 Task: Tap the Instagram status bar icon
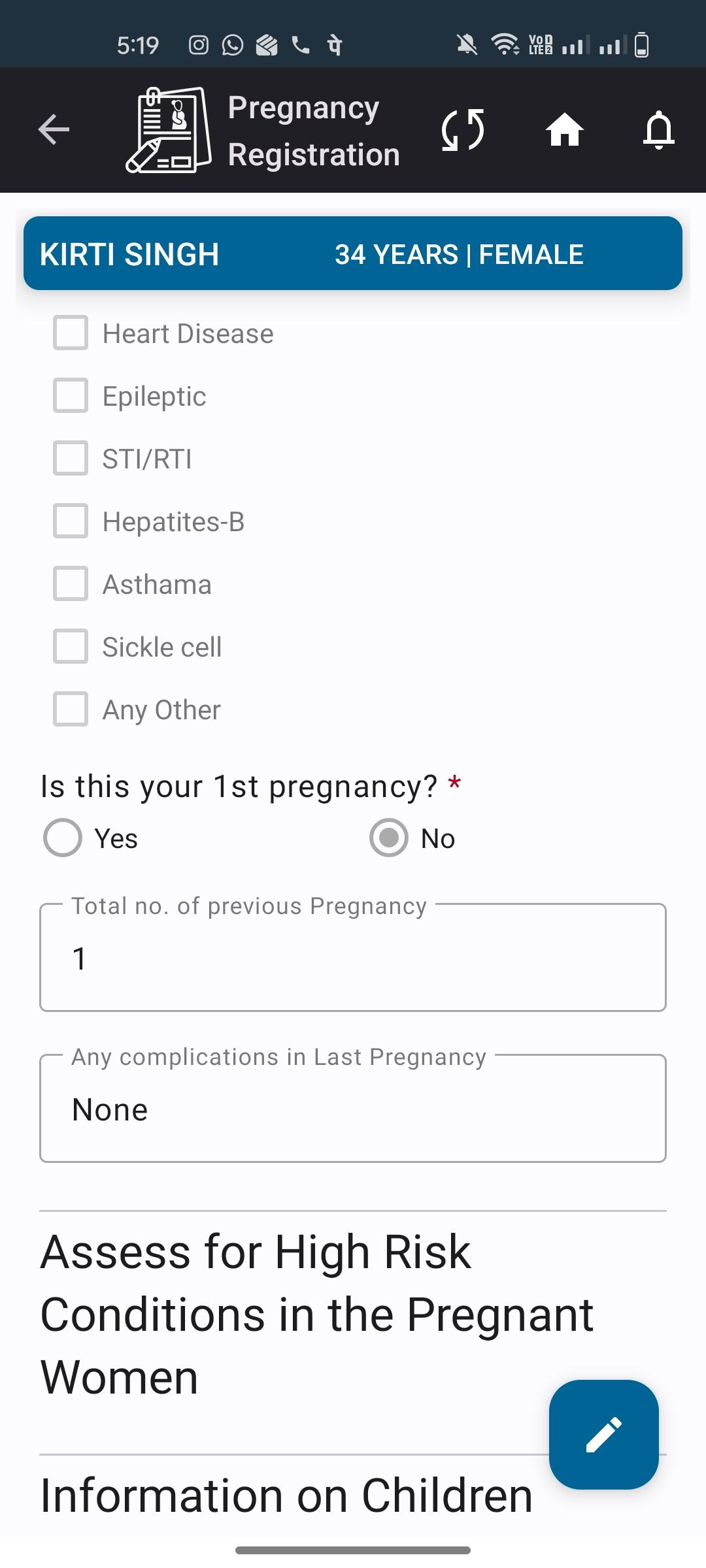(x=199, y=45)
